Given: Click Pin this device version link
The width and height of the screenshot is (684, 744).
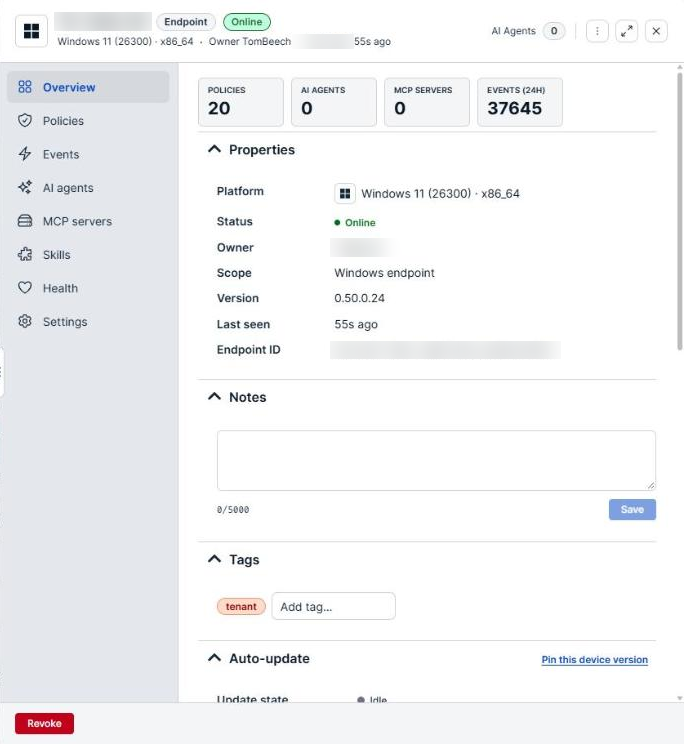Looking at the screenshot, I should tap(594, 660).
